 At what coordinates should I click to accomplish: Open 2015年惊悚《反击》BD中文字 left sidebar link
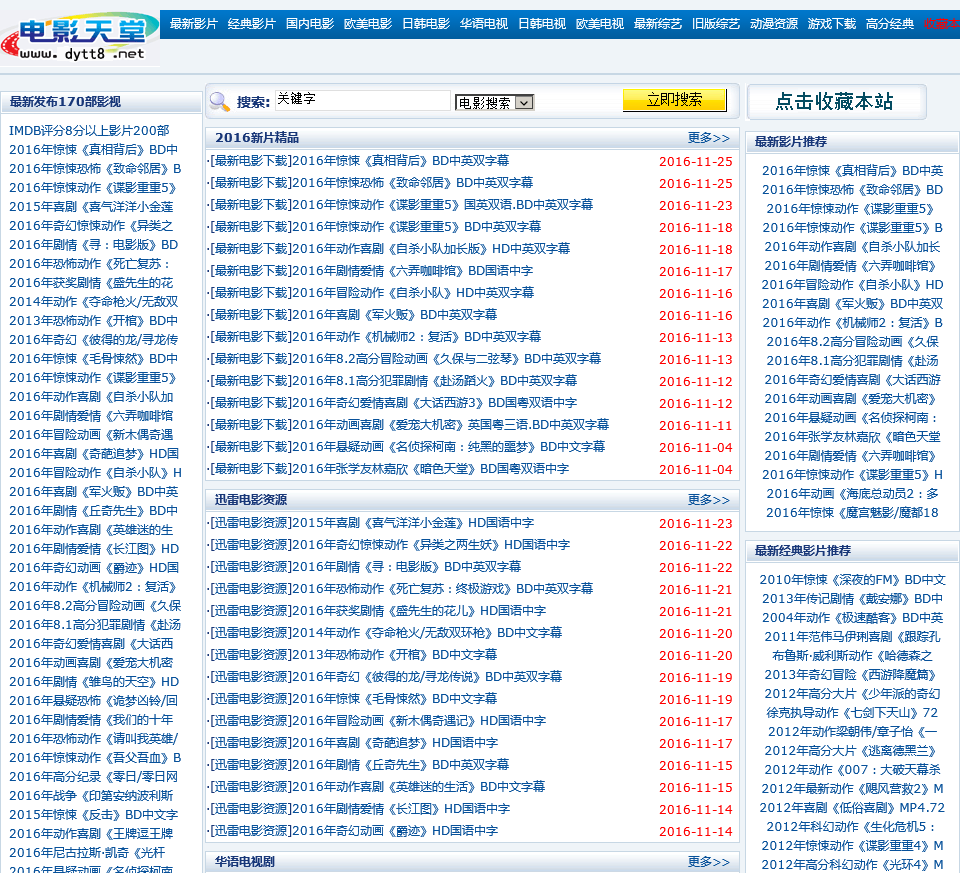point(93,815)
